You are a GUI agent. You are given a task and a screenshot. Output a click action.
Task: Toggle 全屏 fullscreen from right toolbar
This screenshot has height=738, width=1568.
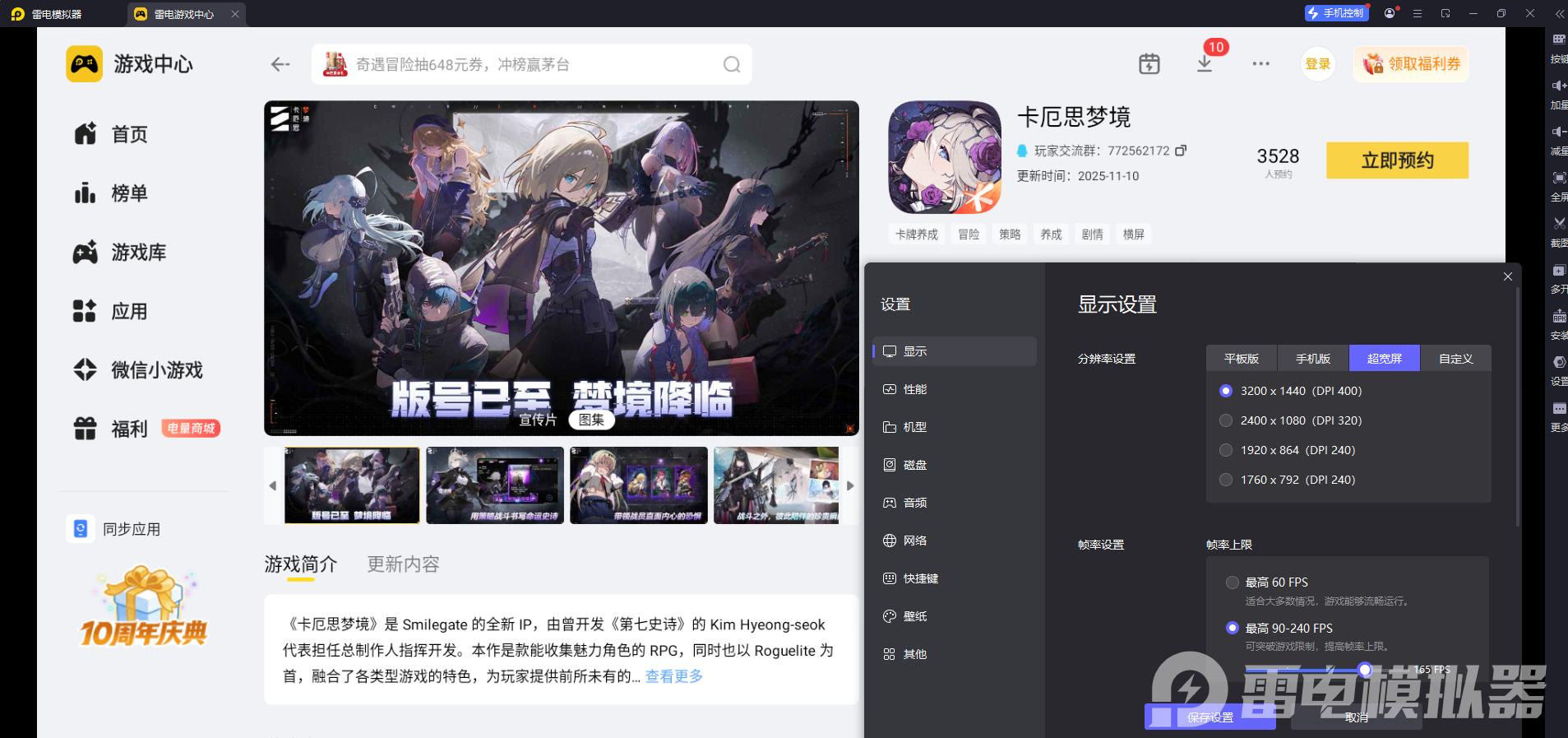pos(1559,187)
